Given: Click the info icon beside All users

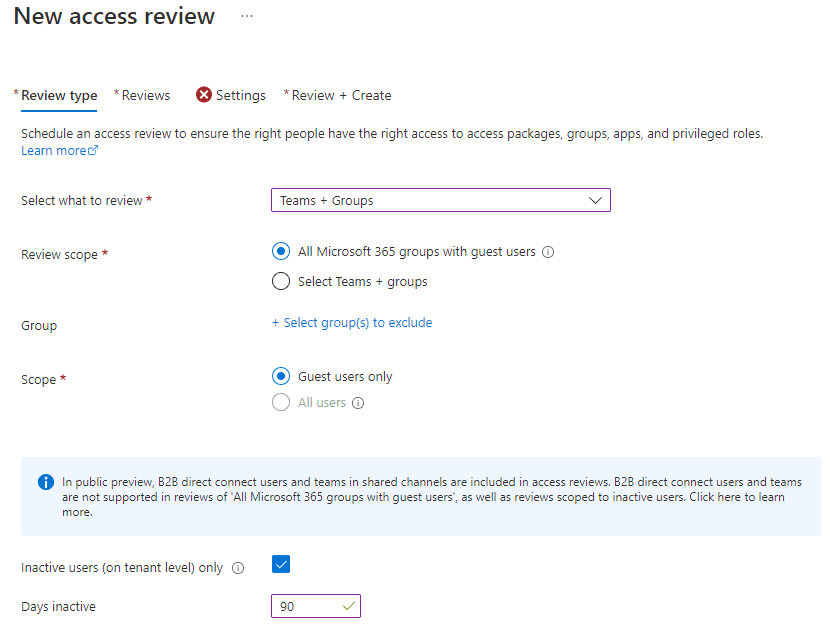Looking at the screenshot, I should coord(358,403).
